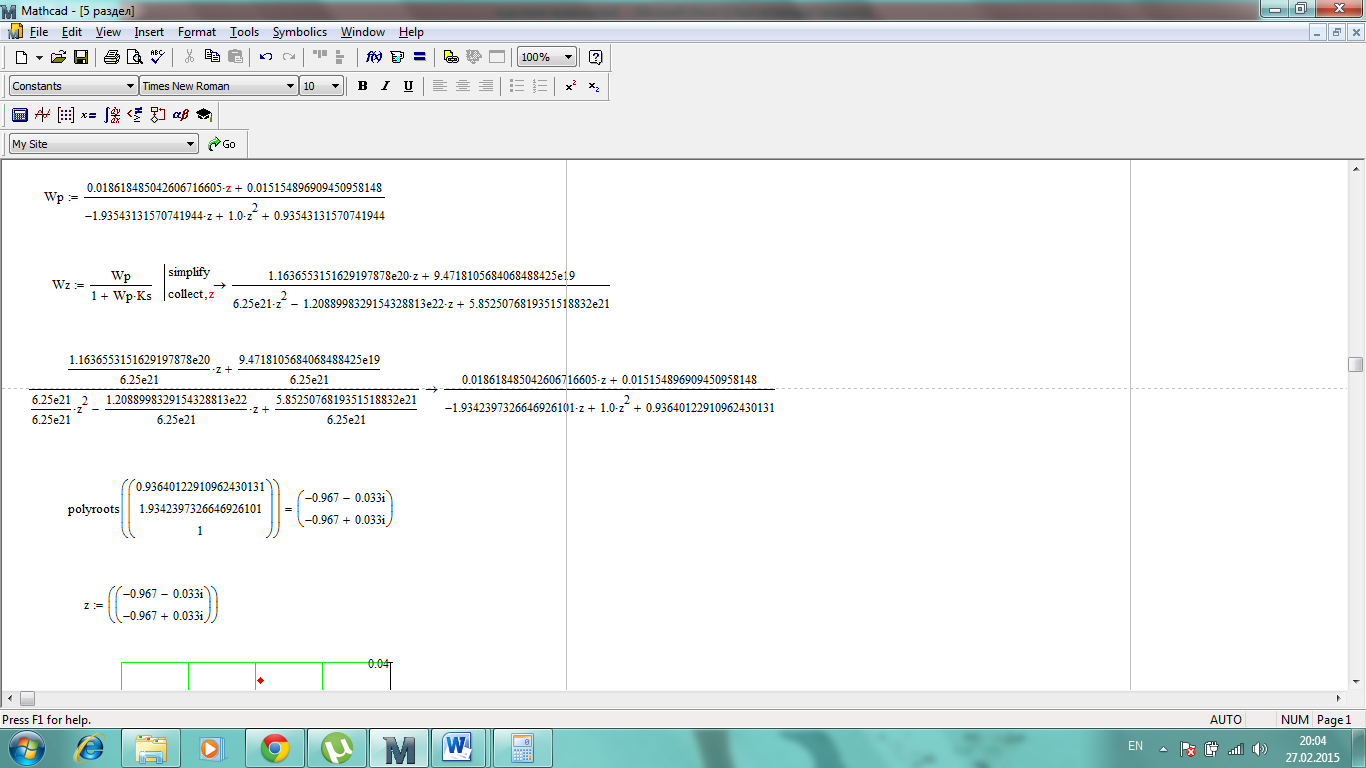Click the Insert Function f(x) icon
The width and height of the screenshot is (1366, 768).
click(374, 57)
